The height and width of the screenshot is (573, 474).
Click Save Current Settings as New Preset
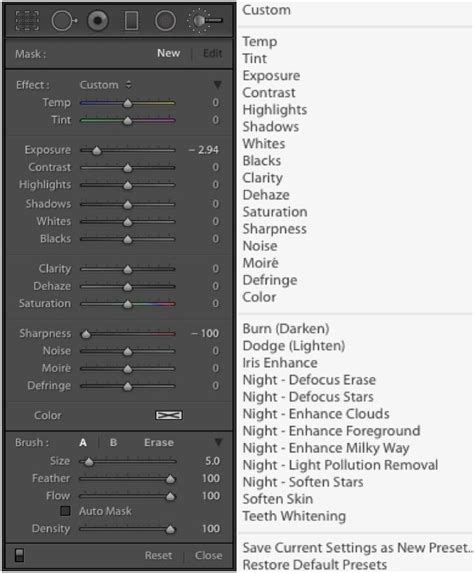357,548
